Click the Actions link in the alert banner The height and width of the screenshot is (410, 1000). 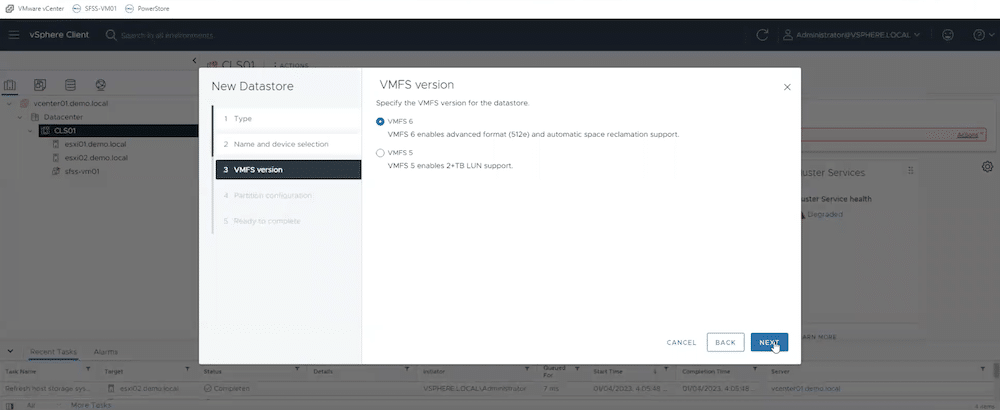coord(967,135)
